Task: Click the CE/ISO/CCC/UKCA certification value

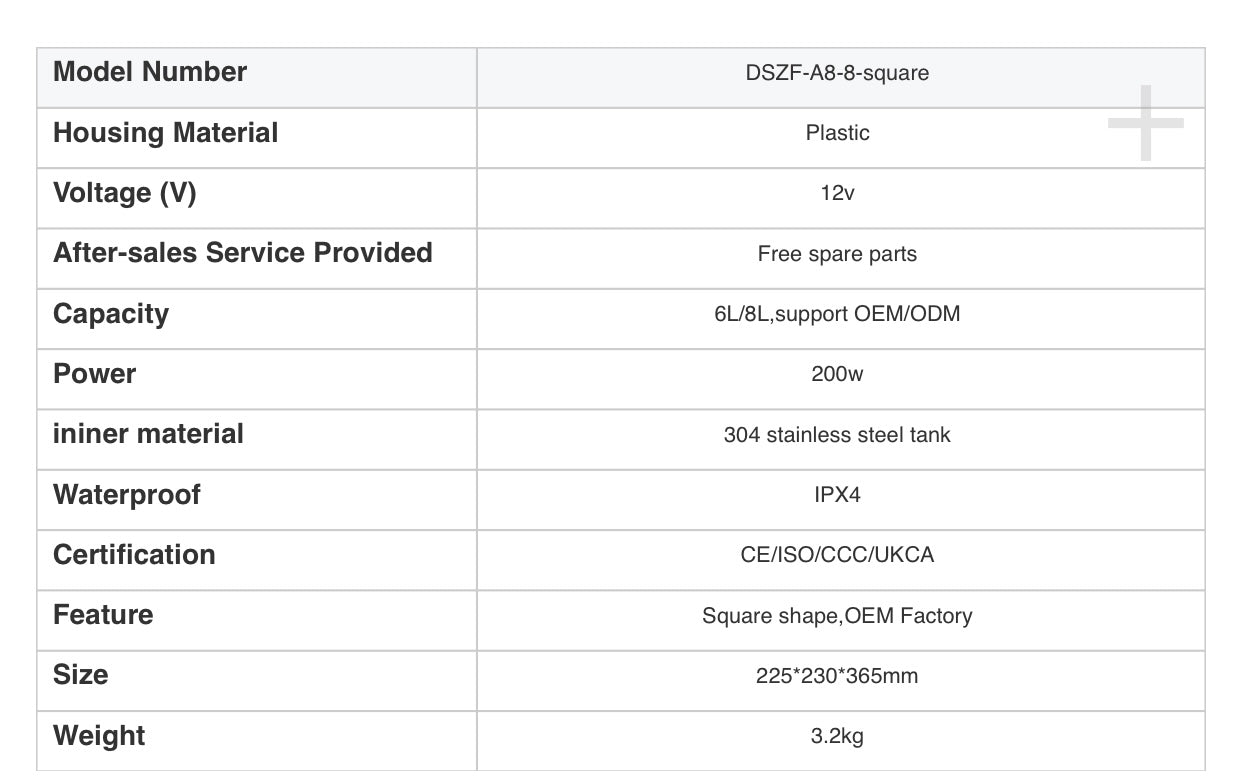Action: (837, 555)
